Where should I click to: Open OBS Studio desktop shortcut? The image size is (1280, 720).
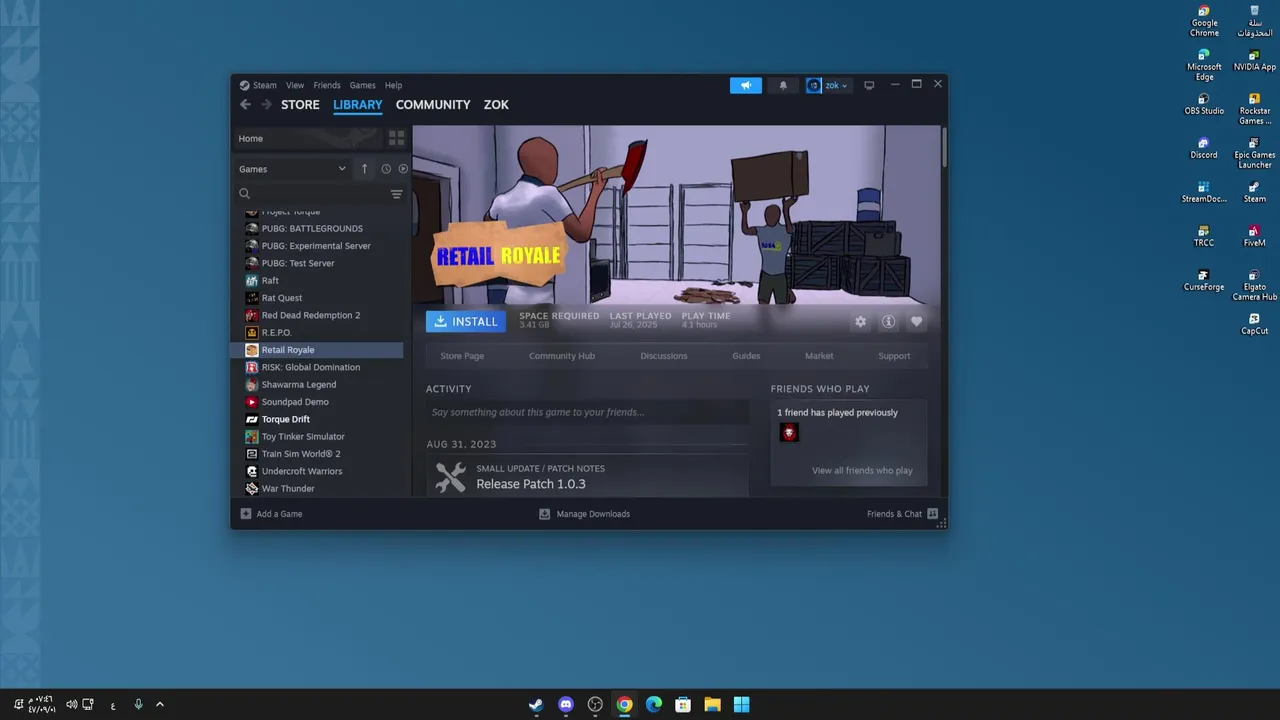pos(1204,104)
